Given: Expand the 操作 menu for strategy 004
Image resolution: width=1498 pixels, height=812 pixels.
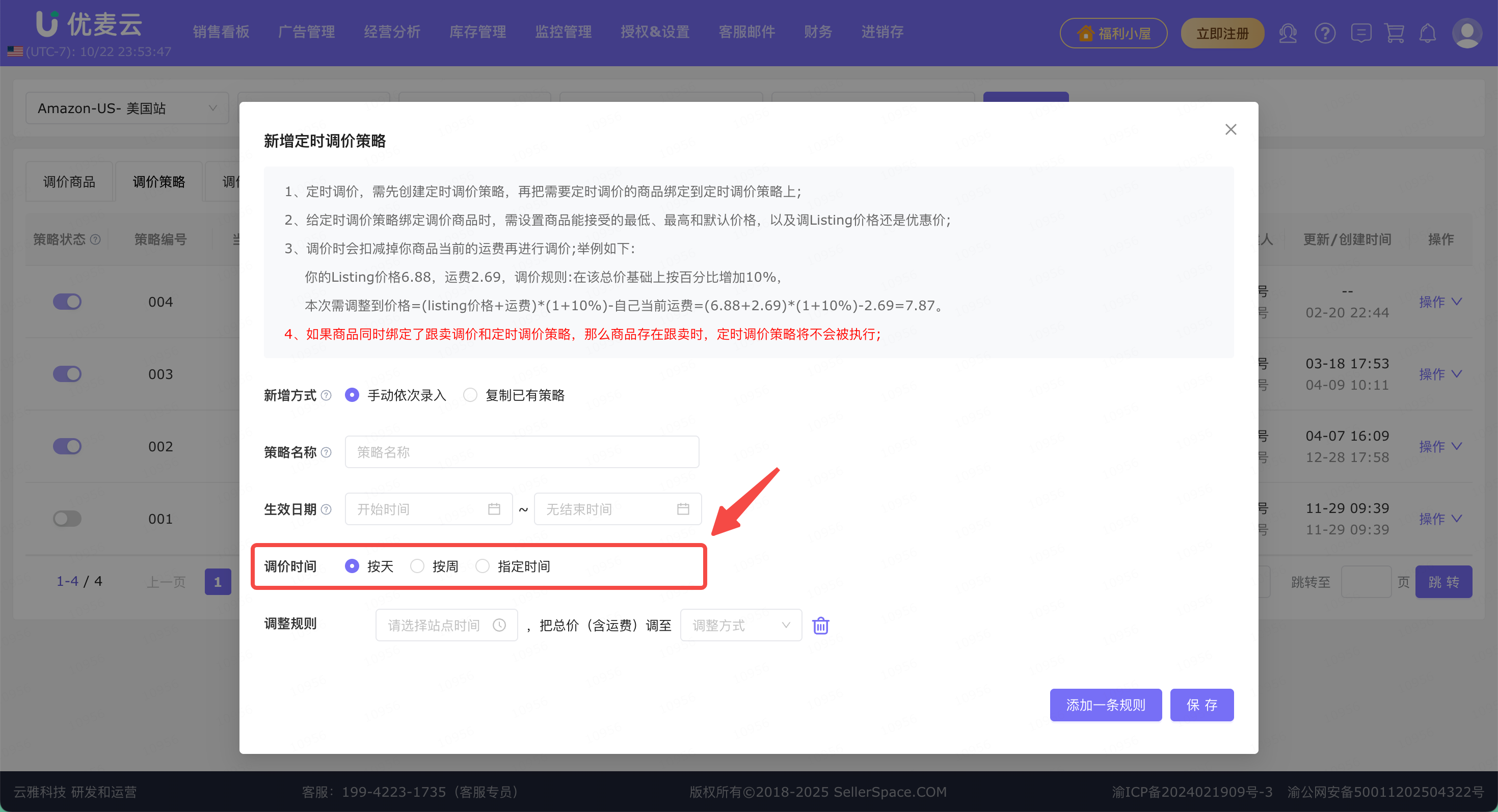Looking at the screenshot, I should tap(1439, 302).
